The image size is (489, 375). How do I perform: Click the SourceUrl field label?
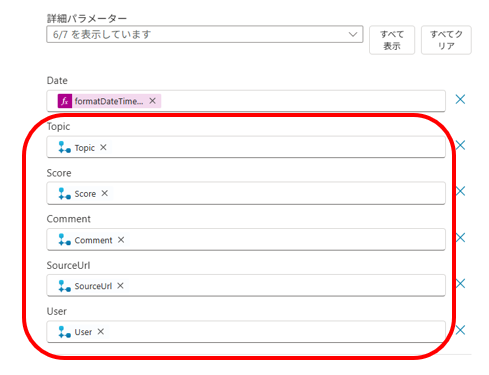click(68, 265)
